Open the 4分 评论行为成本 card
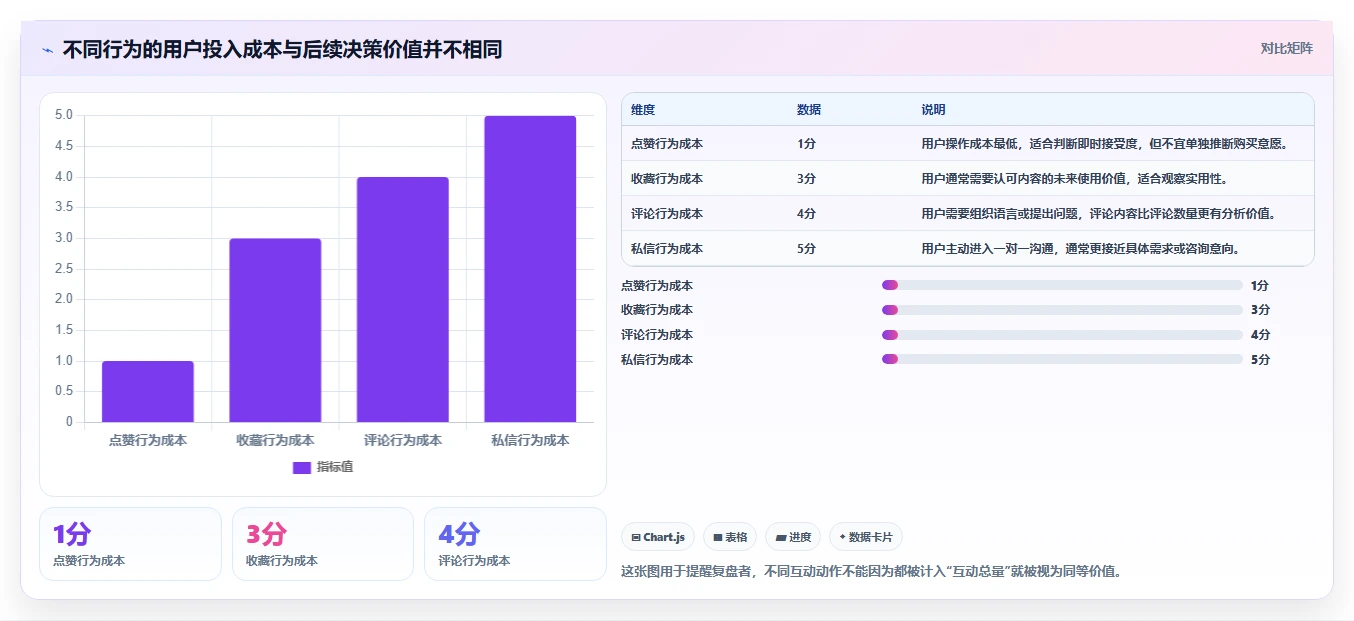This screenshot has width=1354, height=621. pyautogui.click(x=515, y=544)
